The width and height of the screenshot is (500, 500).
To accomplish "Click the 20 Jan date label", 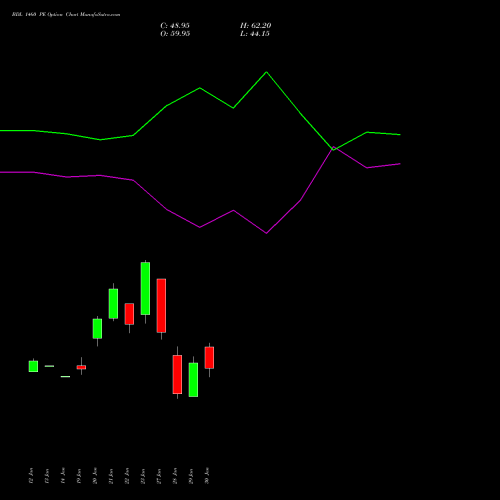I will pyautogui.click(x=95, y=476).
